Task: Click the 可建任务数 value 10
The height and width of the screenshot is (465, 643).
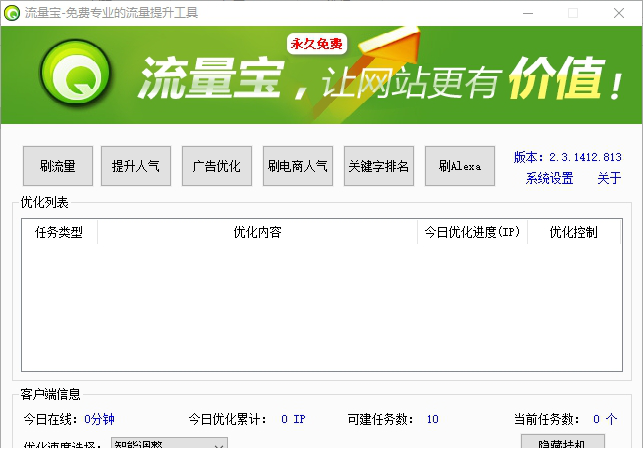Action: pyautogui.click(x=433, y=419)
